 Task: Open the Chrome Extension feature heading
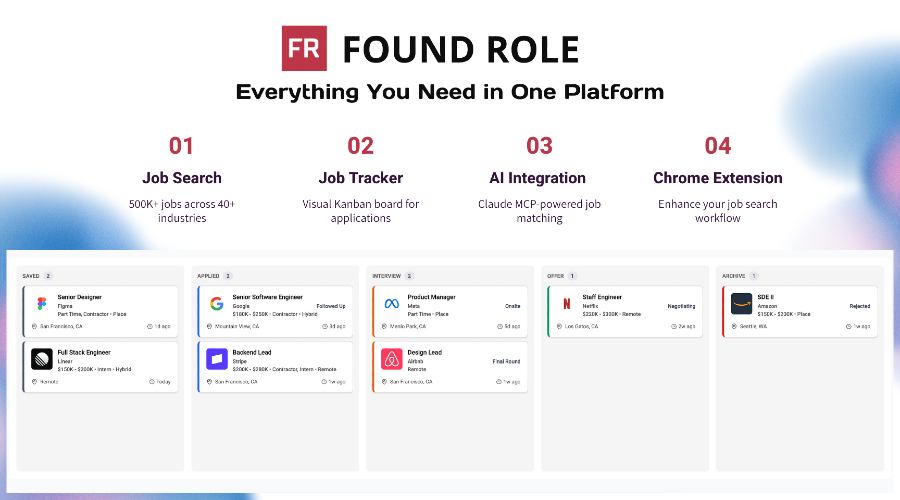click(x=717, y=178)
